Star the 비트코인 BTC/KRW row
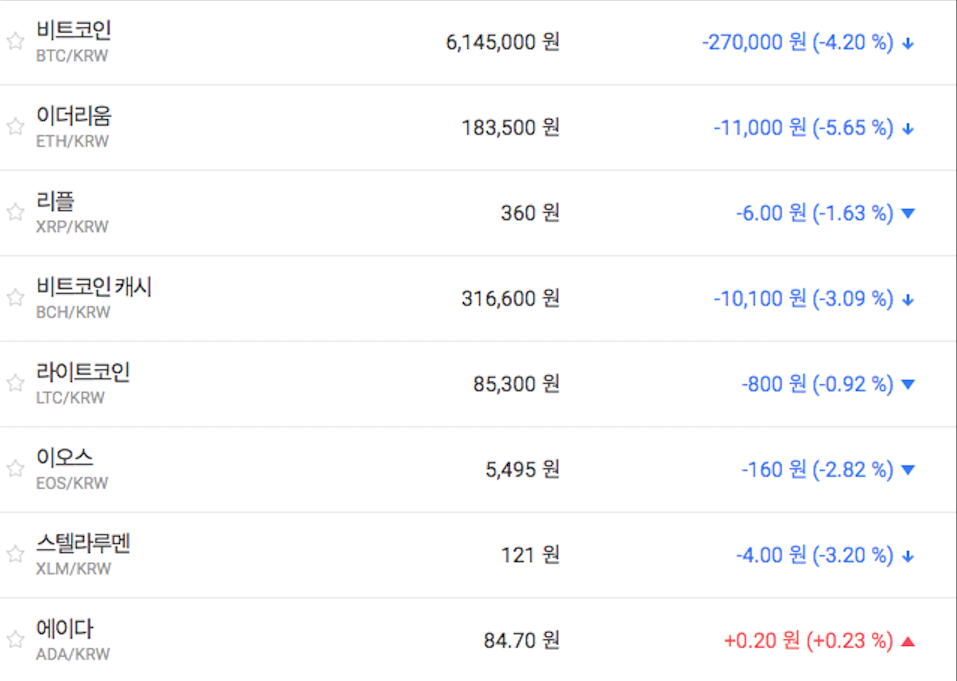This screenshot has height=681, width=957. (15, 41)
